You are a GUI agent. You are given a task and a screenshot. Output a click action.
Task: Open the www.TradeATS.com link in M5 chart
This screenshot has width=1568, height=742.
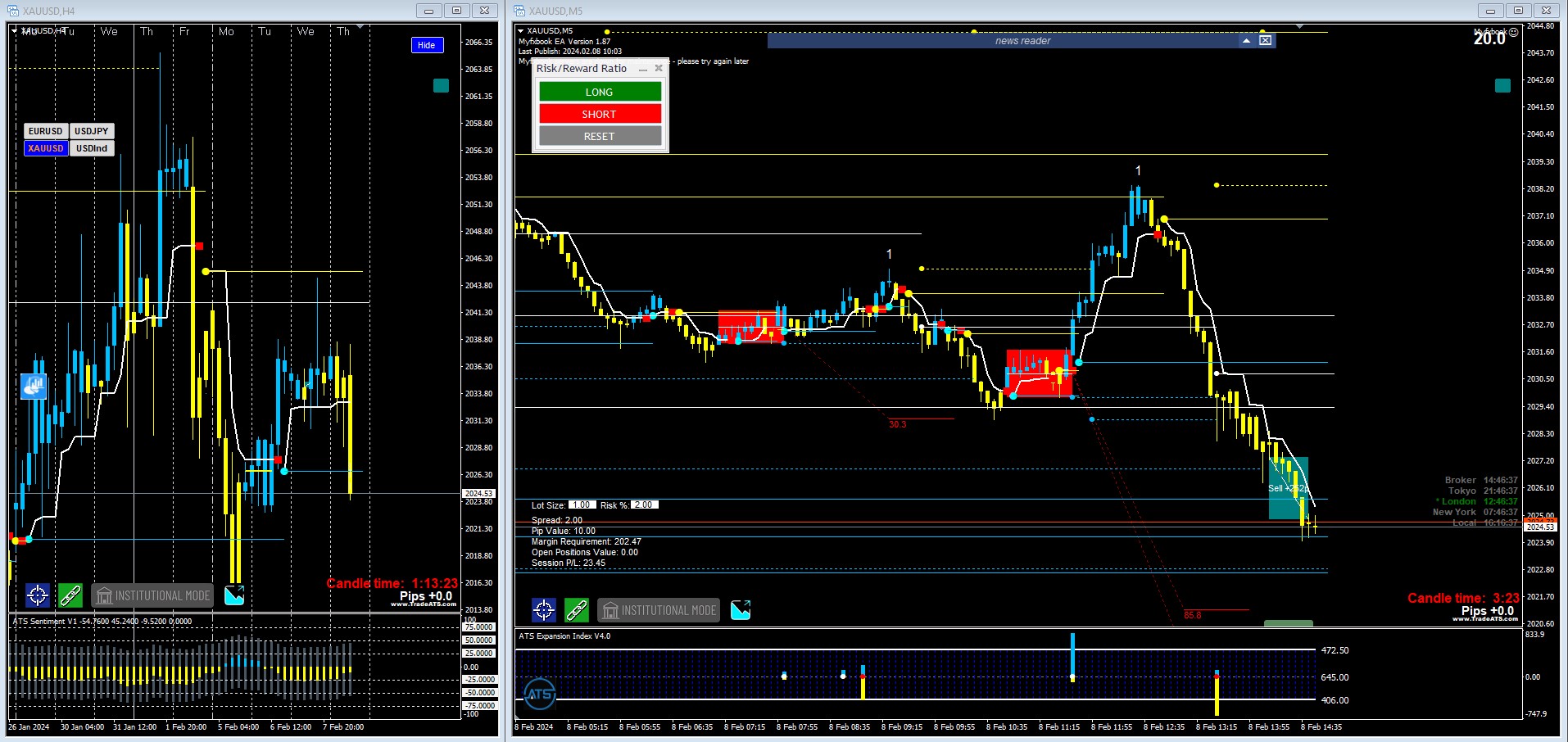(1485, 619)
